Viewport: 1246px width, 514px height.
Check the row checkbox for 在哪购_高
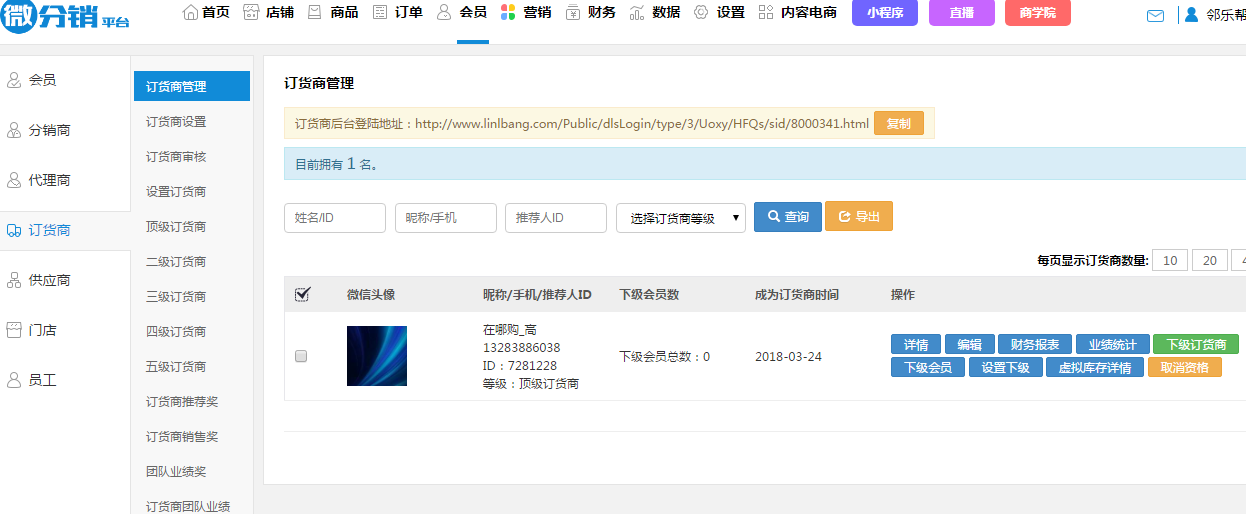[x=301, y=356]
